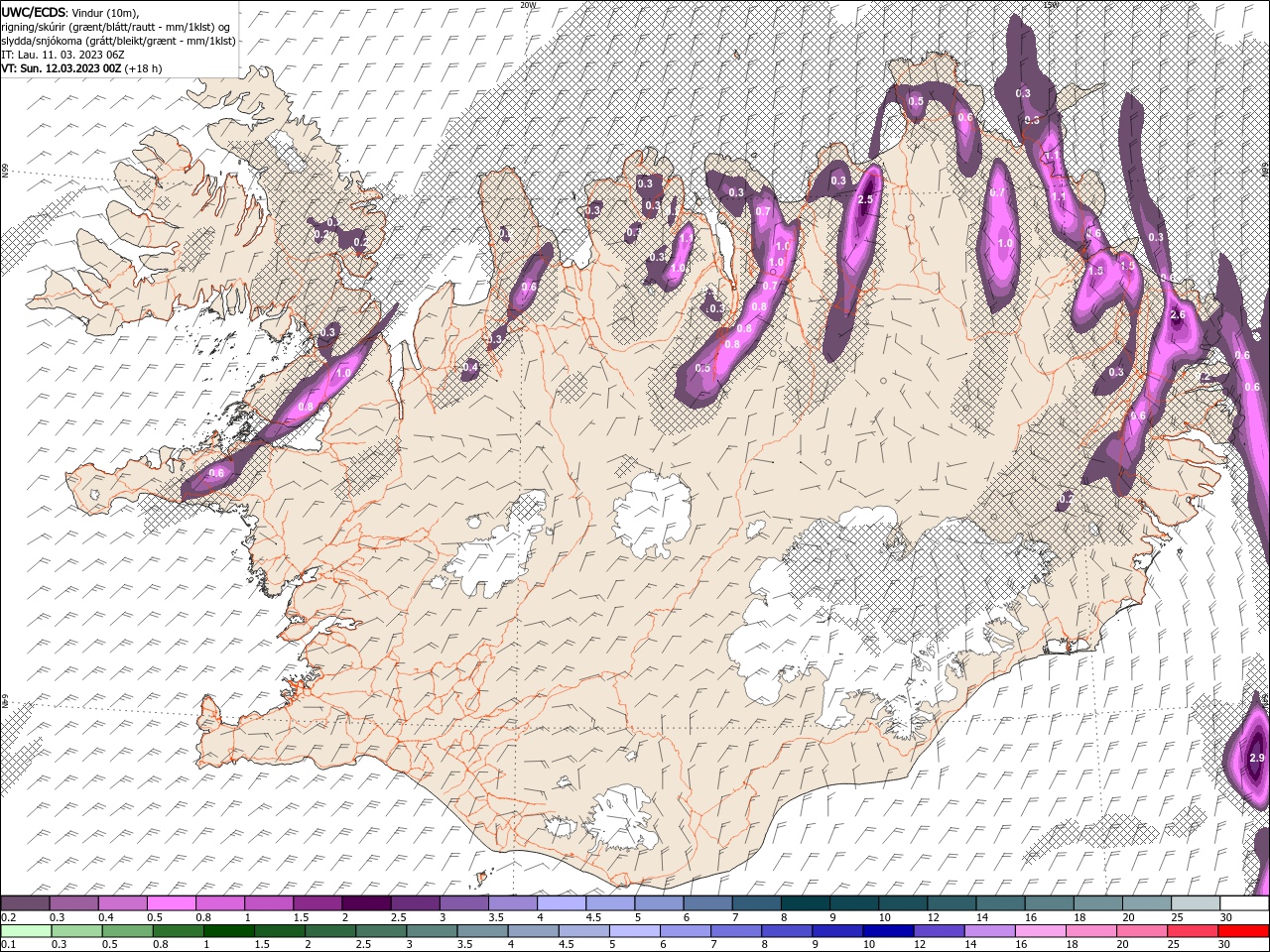Click the '0.1' label under the lower legend
The image size is (1270, 952).
[8, 945]
